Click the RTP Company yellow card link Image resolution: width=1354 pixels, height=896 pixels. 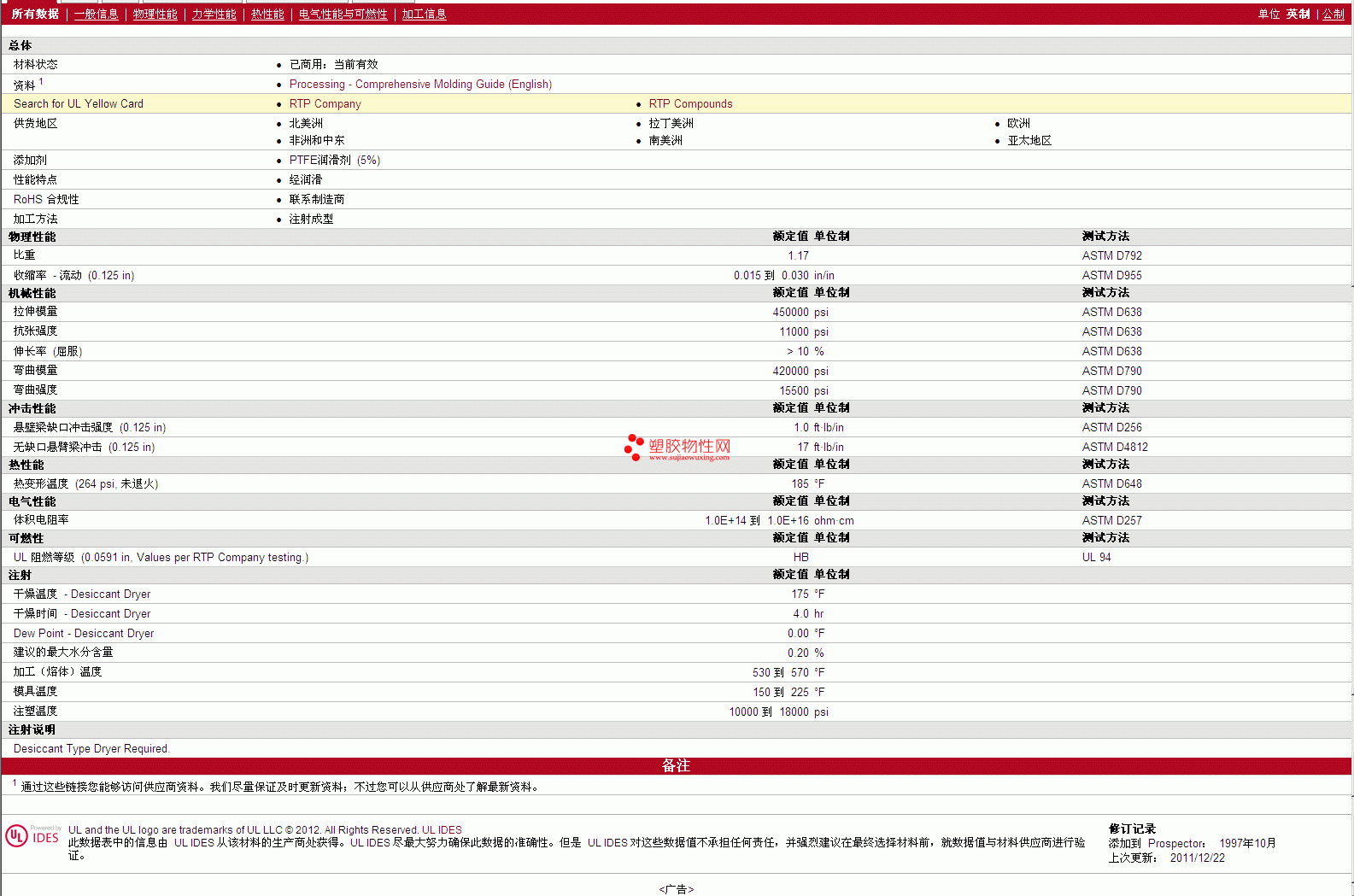(x=325, y=103)
